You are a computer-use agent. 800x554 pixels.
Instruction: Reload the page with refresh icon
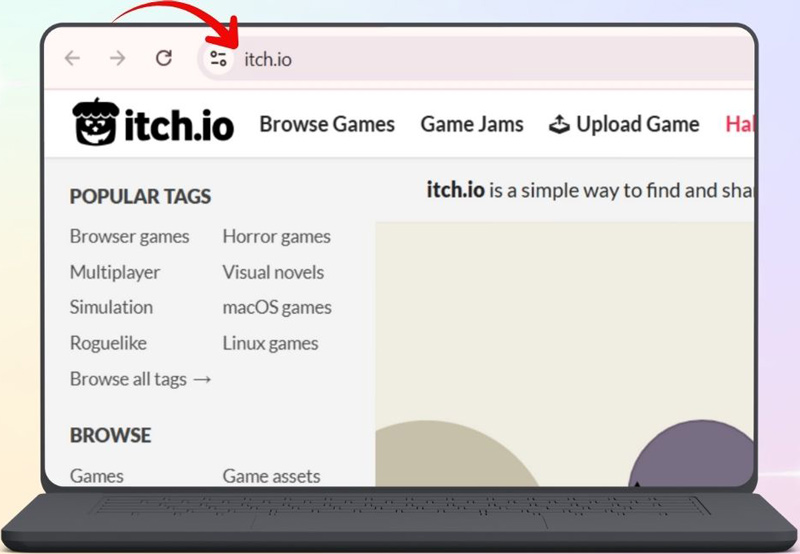click(164, 58)
